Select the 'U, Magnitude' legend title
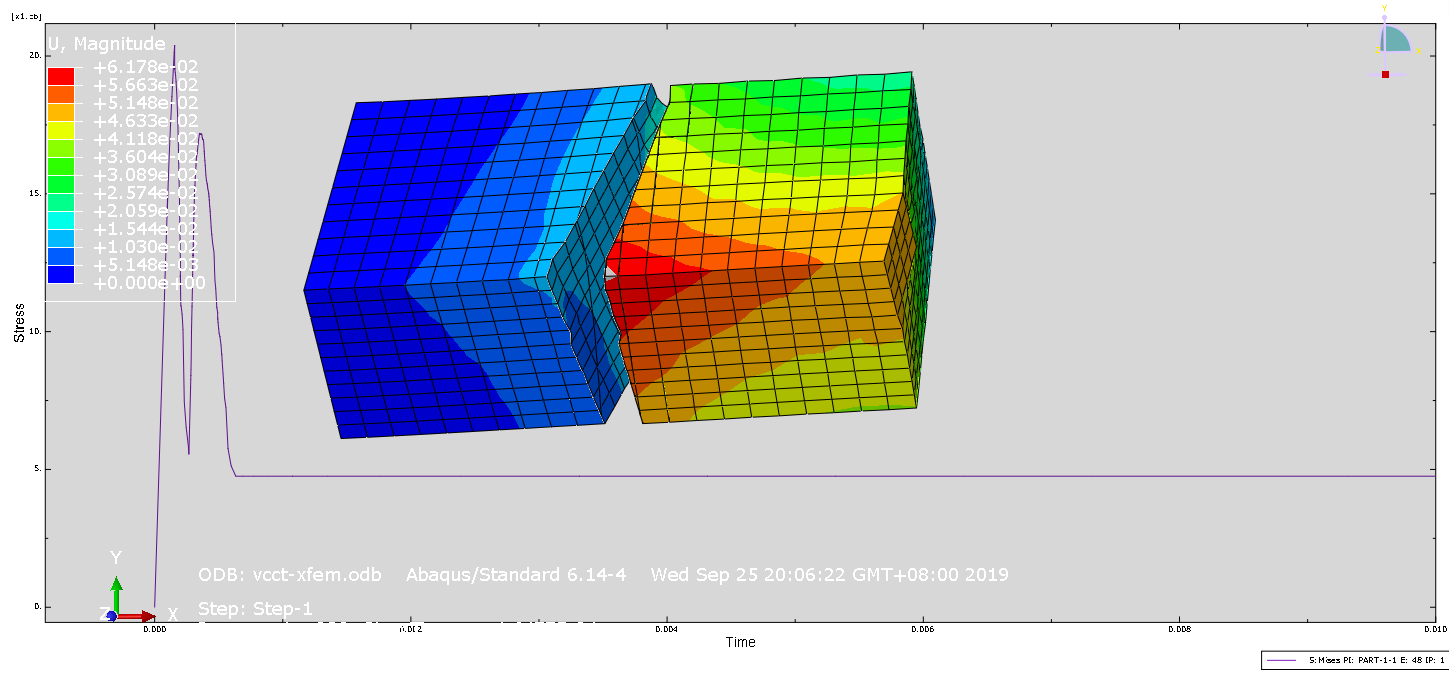This screenshot has height=678, width=1449. pos(107,44)
